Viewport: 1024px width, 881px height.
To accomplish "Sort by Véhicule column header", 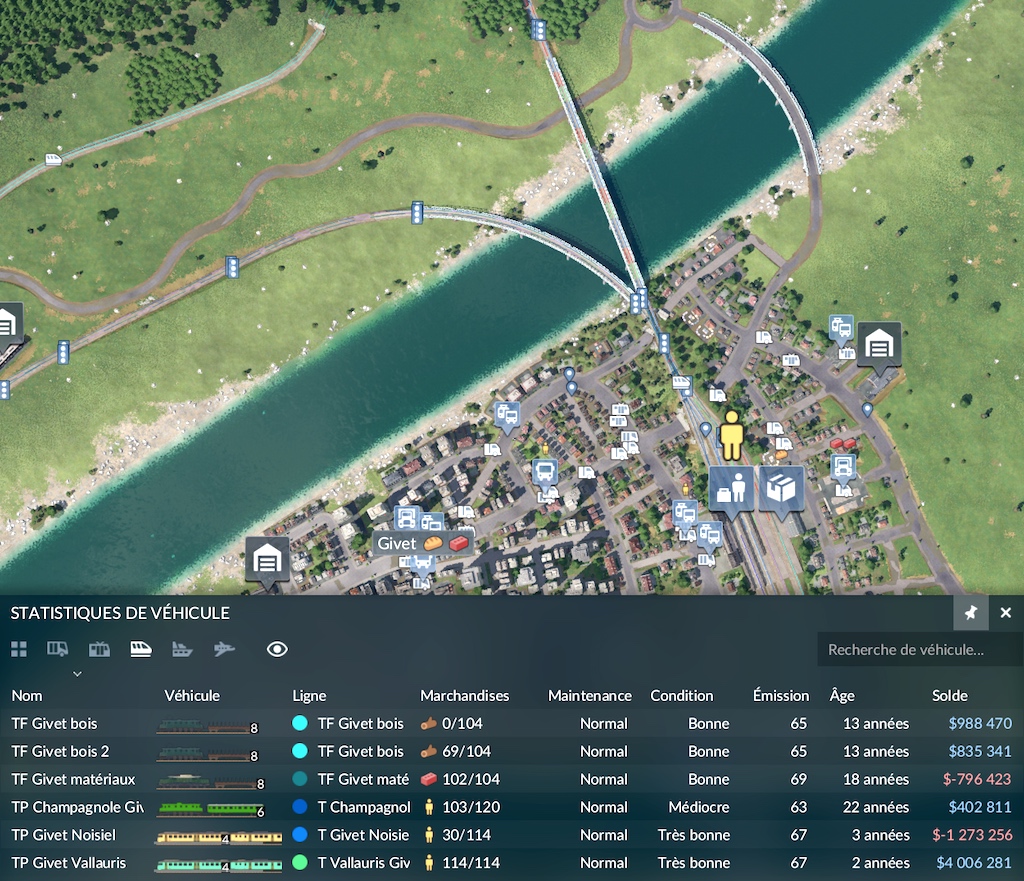I will [192, 696].
